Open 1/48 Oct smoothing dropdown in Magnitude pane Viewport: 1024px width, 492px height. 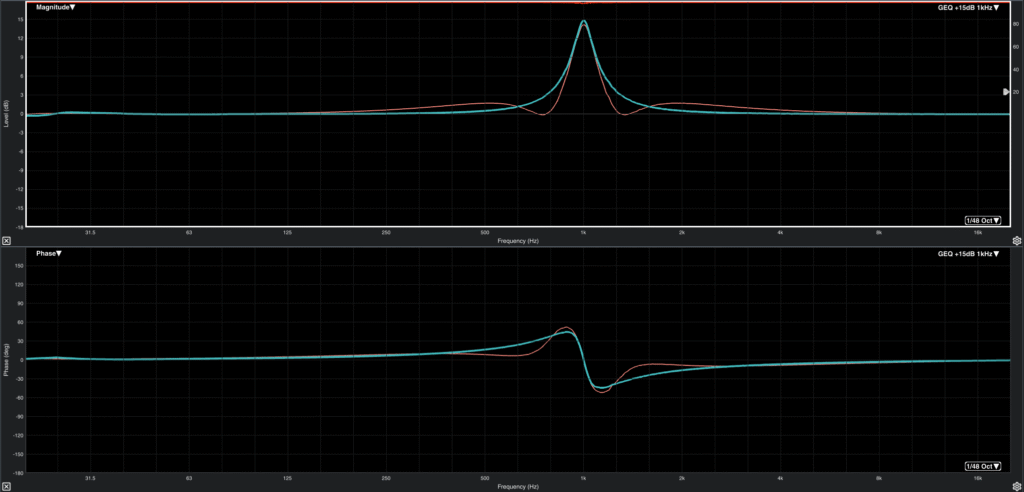tap(983, 220)
